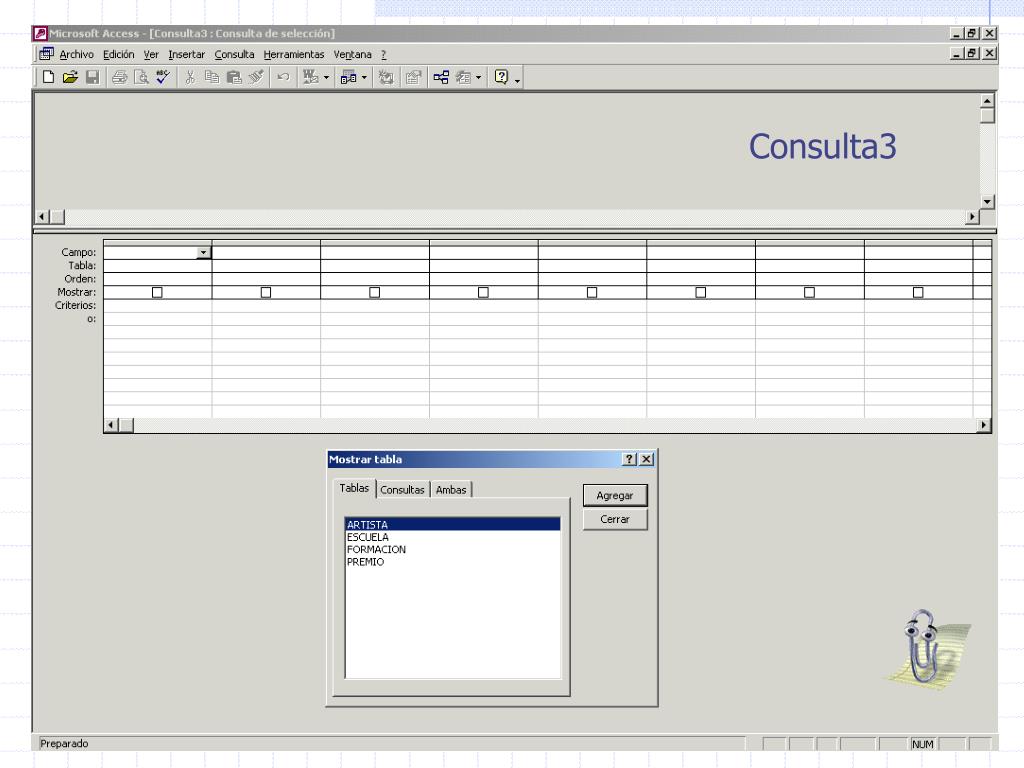Enable the Mostrar checkbox in sixth column
This screenshot has width=1024, height=768.
tap(701, 292)
